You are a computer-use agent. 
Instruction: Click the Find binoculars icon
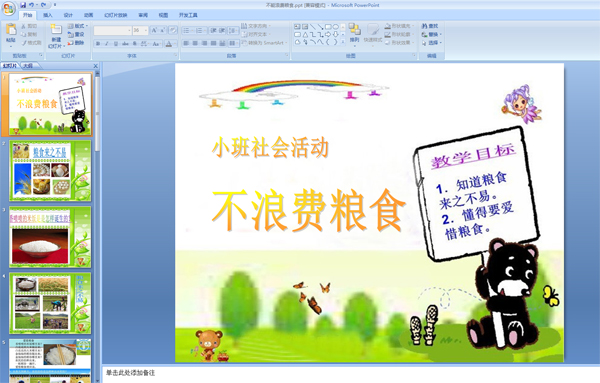[424, 26]
